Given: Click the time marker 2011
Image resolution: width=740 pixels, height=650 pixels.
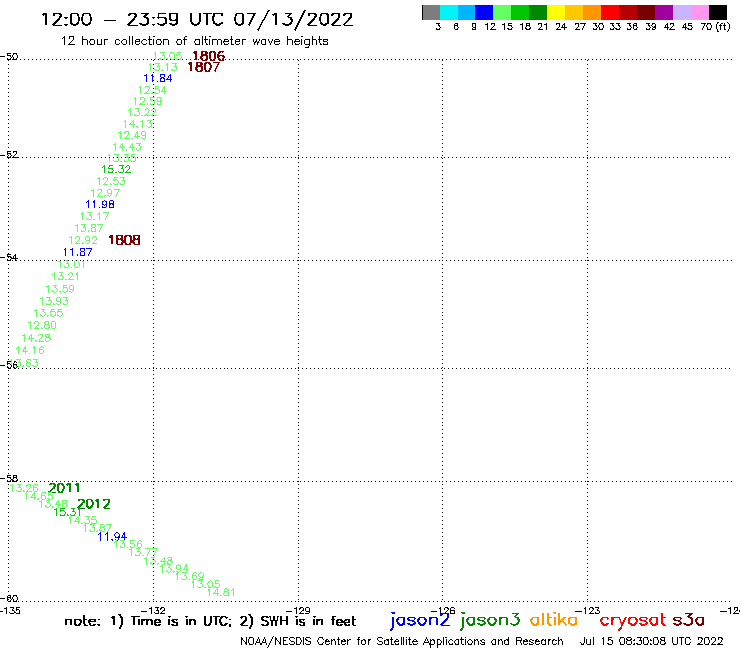Looking at the screenshot, I should pyautogui.click(x=64, y=488).
